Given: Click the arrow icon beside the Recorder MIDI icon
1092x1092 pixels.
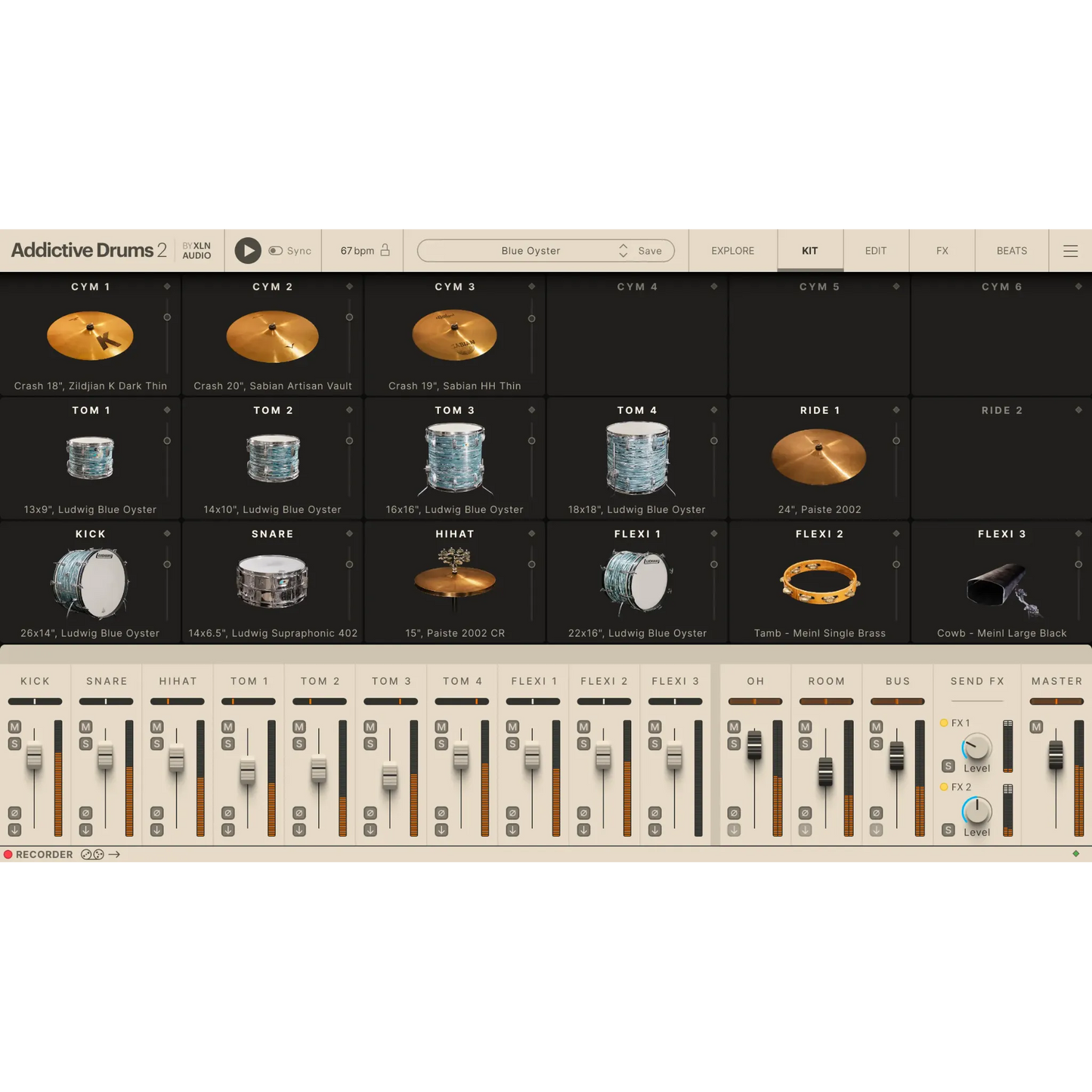Looking at the screenshot, I should pyautogui.click(x=115, y=855).
